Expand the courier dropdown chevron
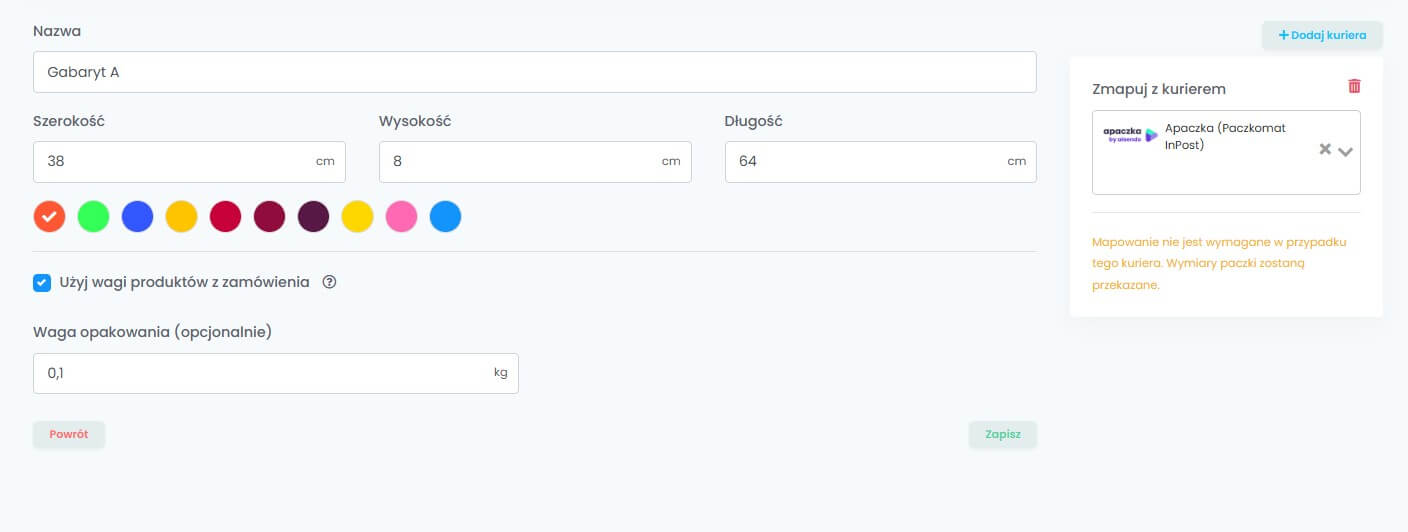This screenshot has height=532, width=1408. [1345, 151]
